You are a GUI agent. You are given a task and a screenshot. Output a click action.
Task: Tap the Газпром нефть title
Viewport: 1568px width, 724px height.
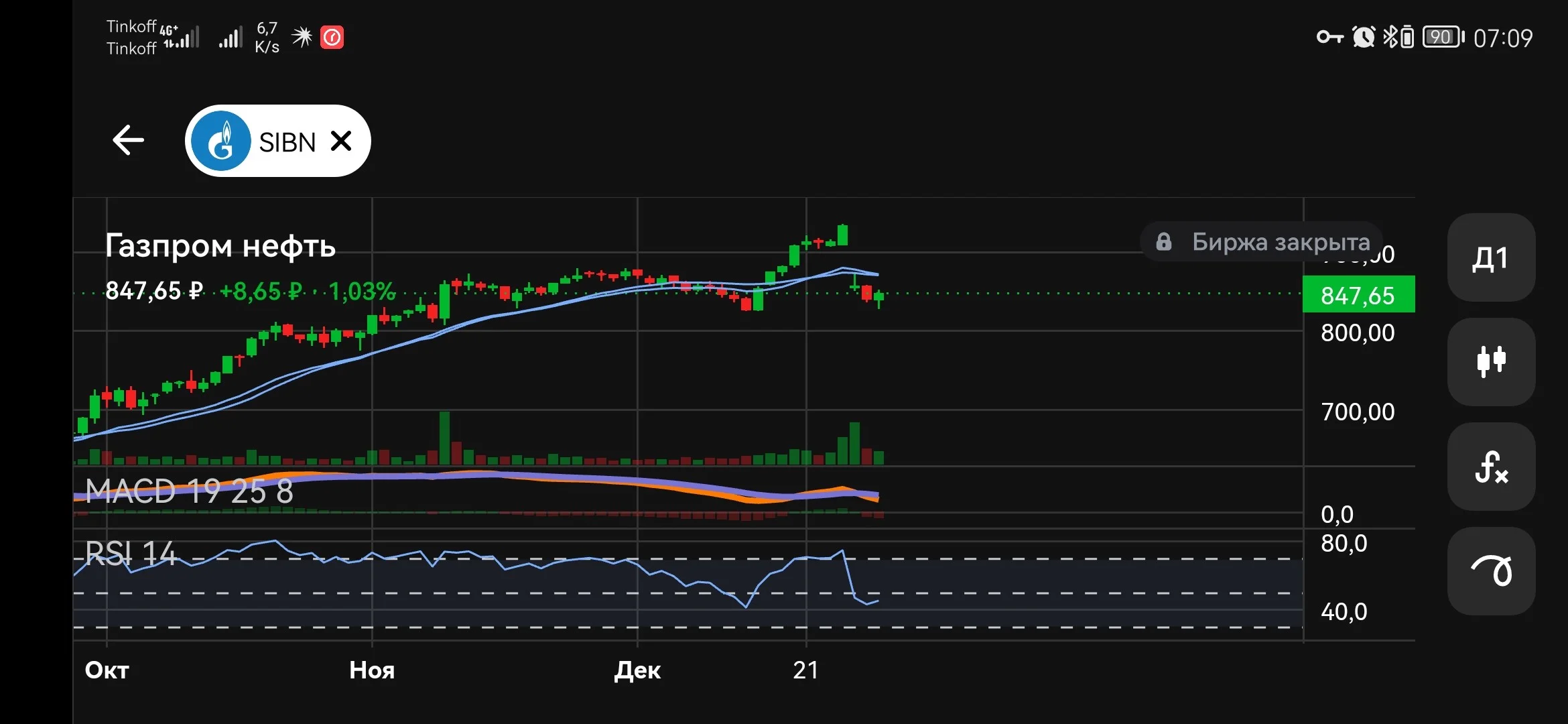220,245
